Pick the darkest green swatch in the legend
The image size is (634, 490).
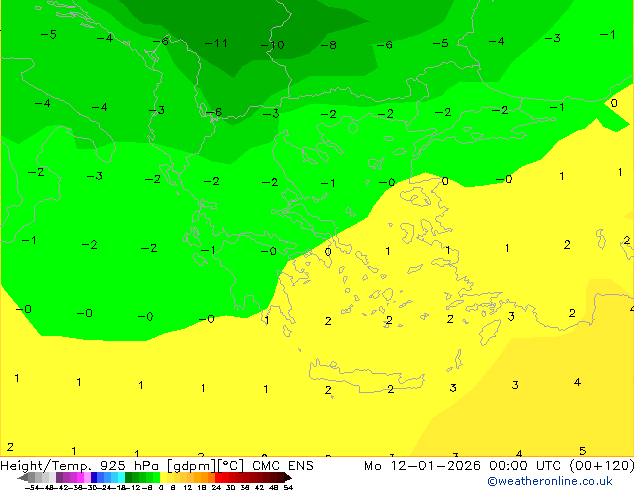(x=129, y=477)
